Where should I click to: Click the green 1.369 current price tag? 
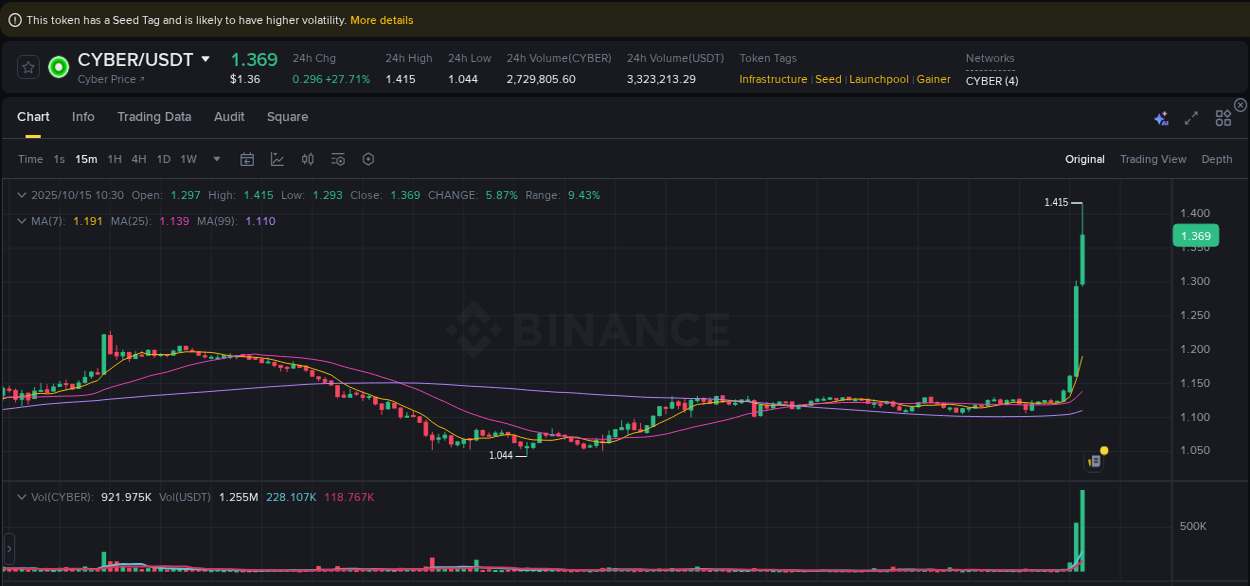point(1196,235)
